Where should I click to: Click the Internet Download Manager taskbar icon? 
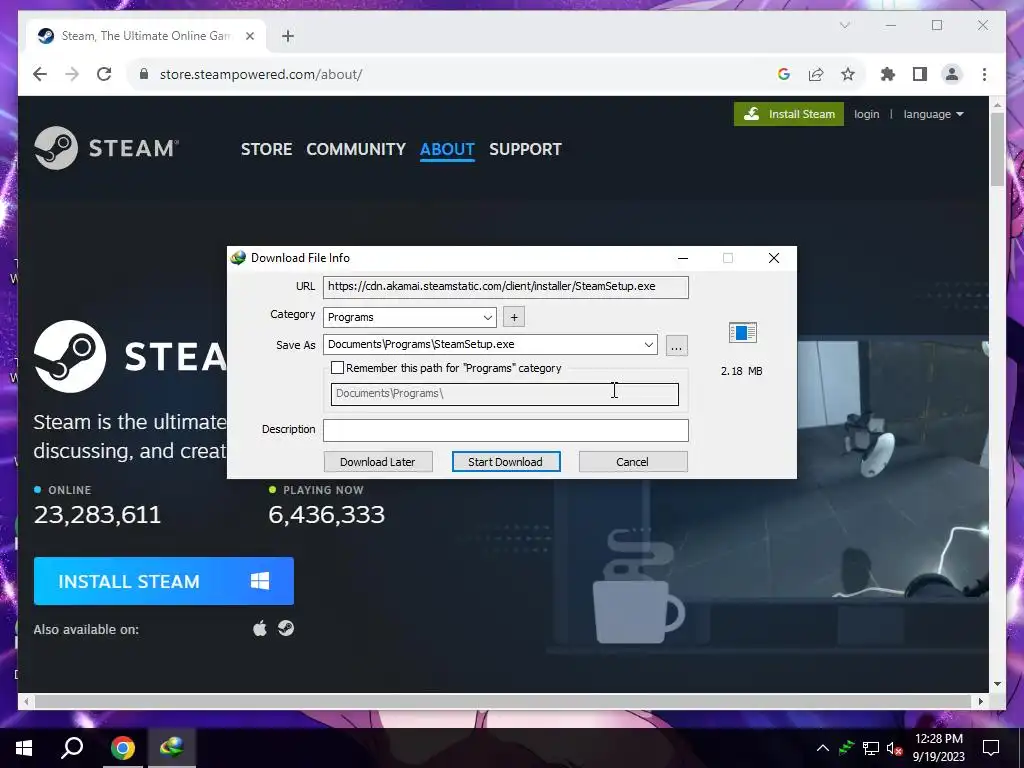coord(172,748)
